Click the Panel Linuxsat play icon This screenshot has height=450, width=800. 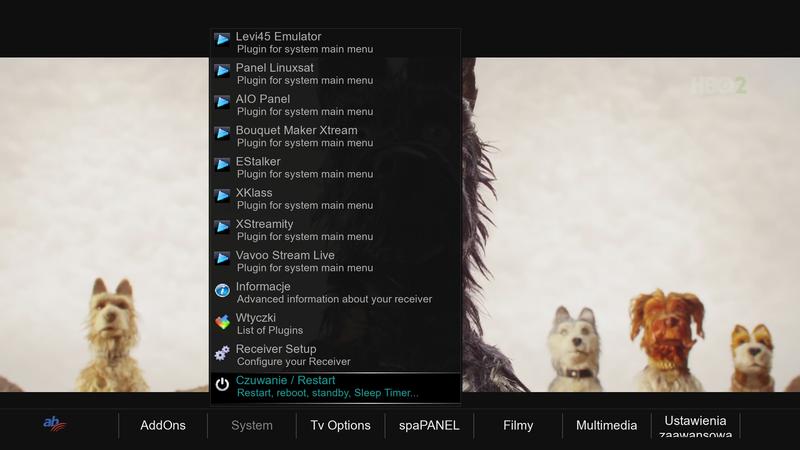(x=222, y=70)
